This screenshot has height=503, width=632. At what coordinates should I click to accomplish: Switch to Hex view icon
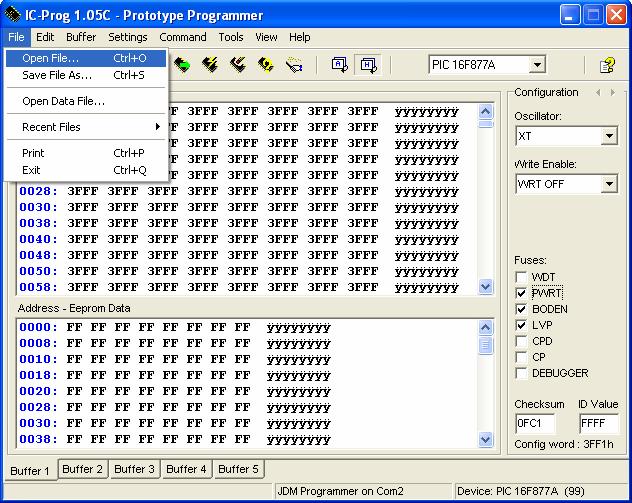coord(368,64)
